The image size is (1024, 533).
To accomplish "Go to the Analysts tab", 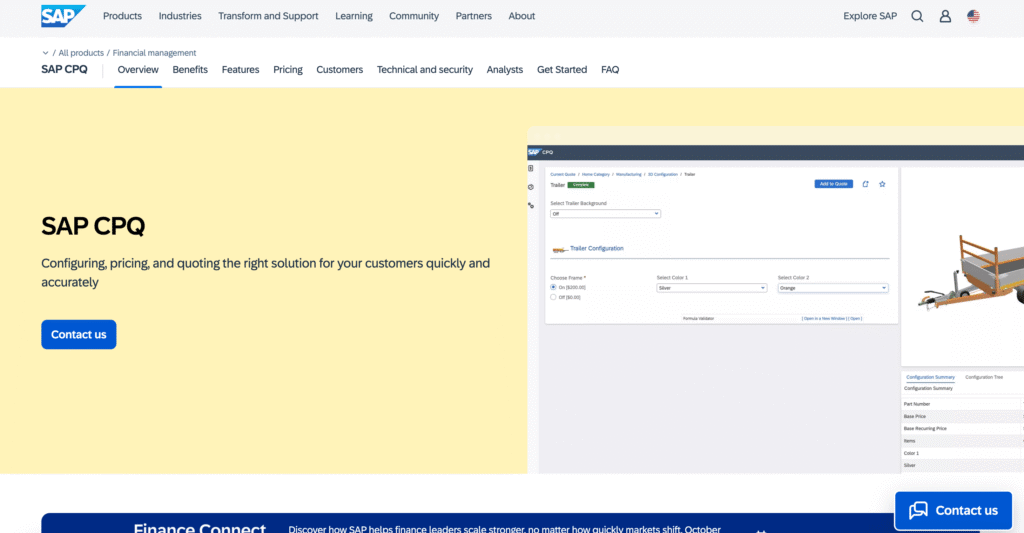I will click(505, 69).
